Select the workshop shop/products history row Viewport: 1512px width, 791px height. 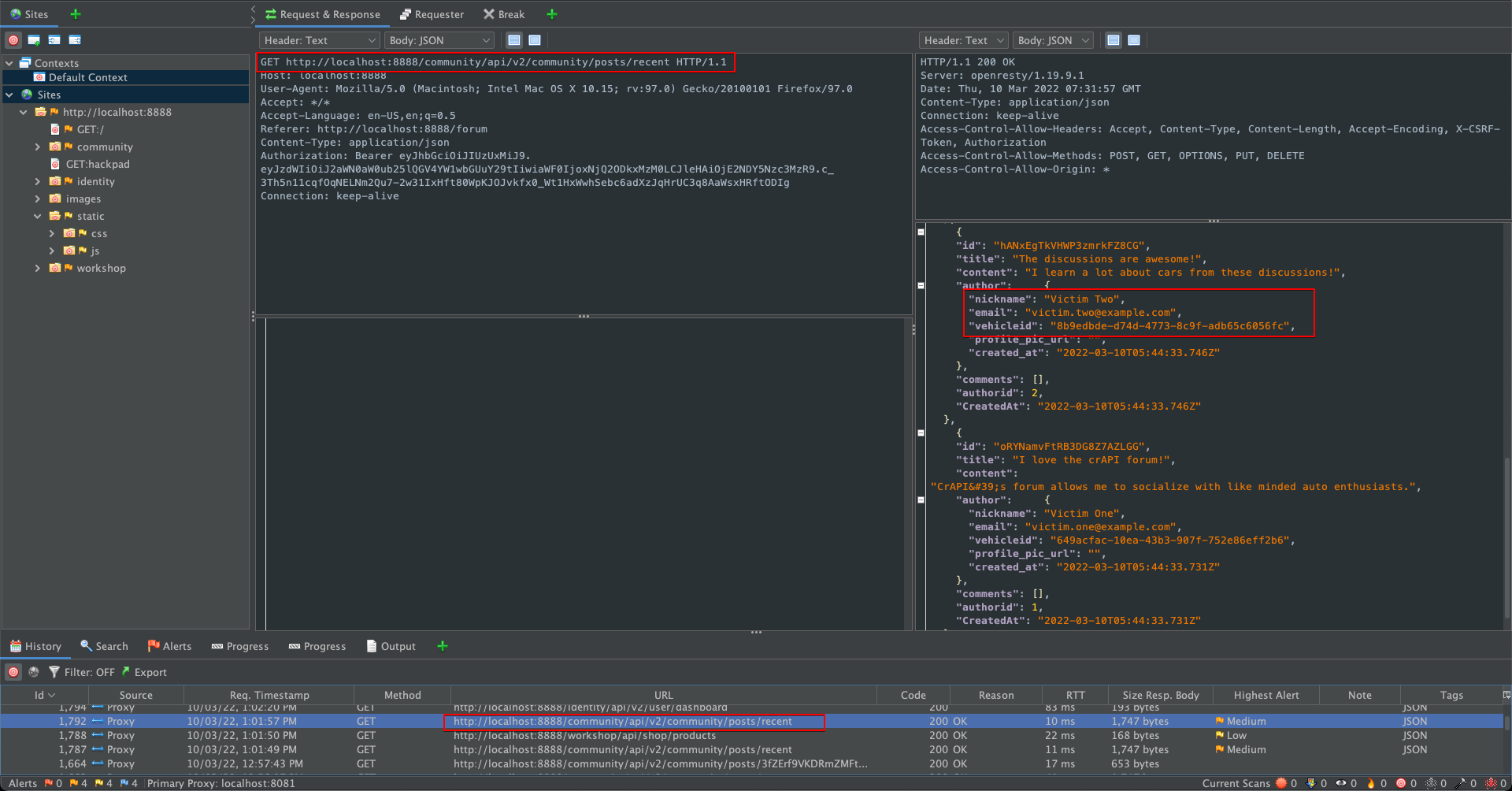pos(584,735)
